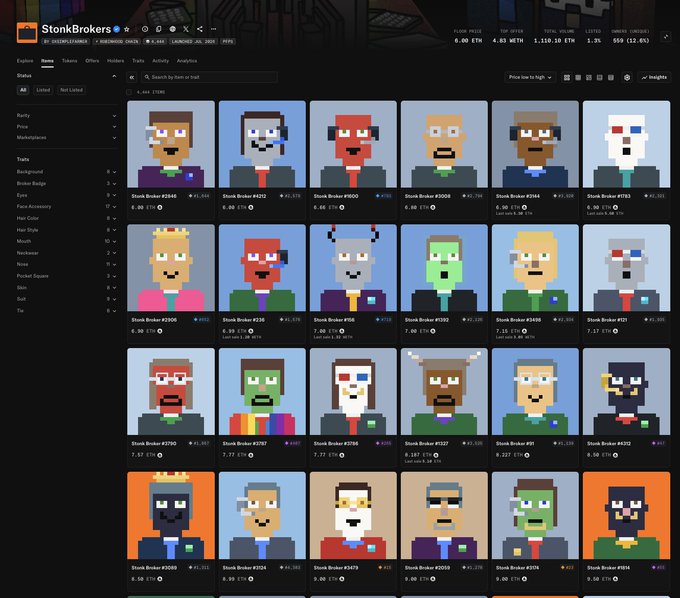This screenshot has width=680, height=598.
Task: Click the marketplace icon after 7.77 ETH on Stonk Broker #3787
Action: point(251,455)
